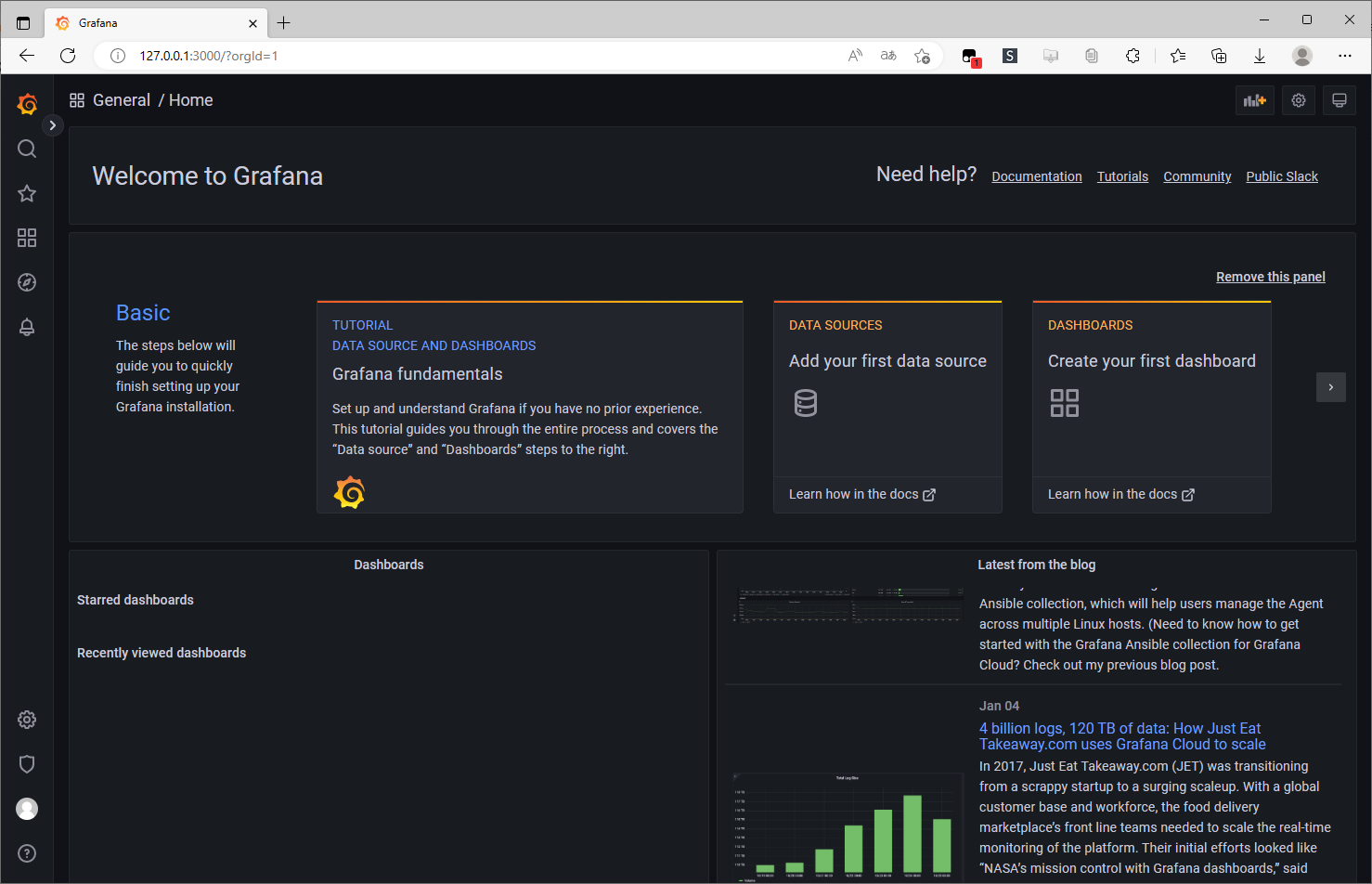Click the Remove this panel link
This screenshot has height=884, width=1372.
point(1270,276)
